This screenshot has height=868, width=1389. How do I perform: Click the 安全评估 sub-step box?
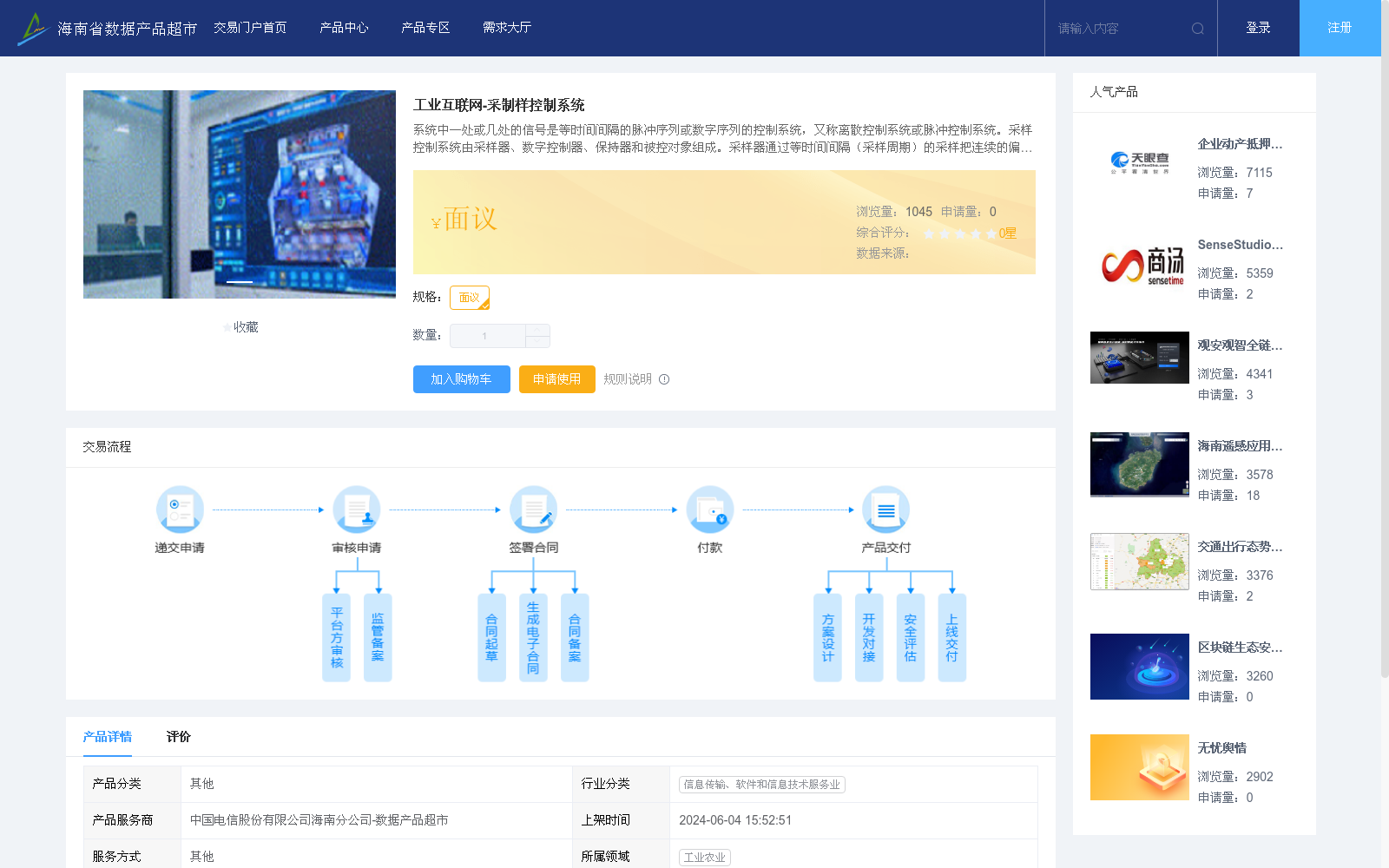911,638
